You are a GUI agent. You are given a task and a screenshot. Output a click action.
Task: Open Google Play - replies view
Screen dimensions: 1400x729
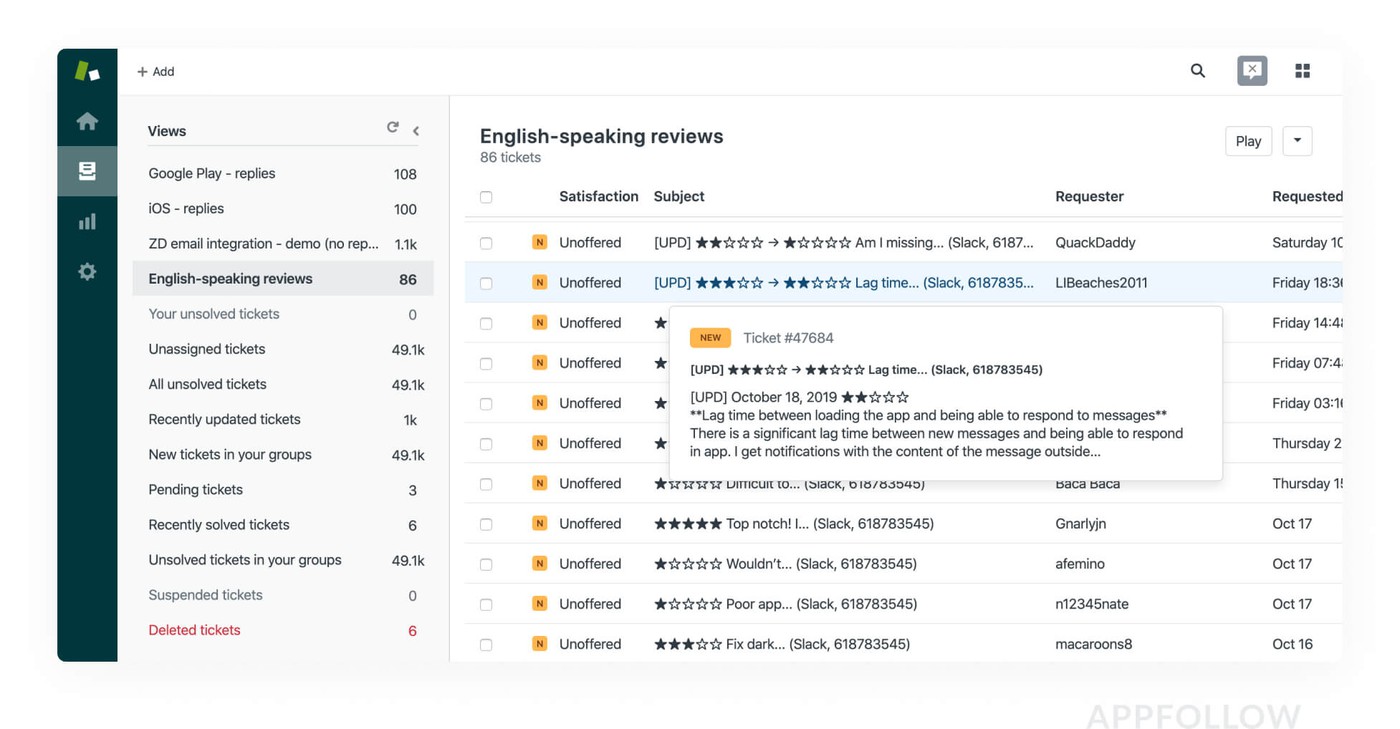[283, 173]
